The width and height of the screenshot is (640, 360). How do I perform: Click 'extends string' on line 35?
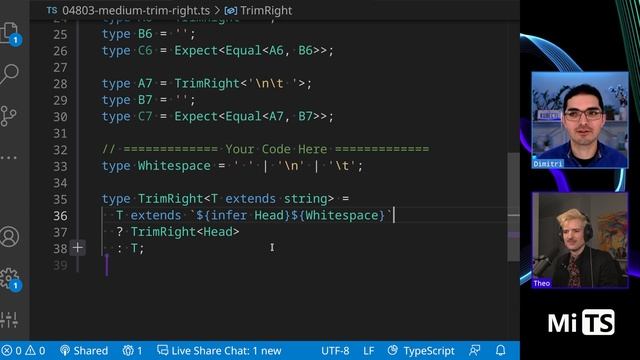pos(280,199)
